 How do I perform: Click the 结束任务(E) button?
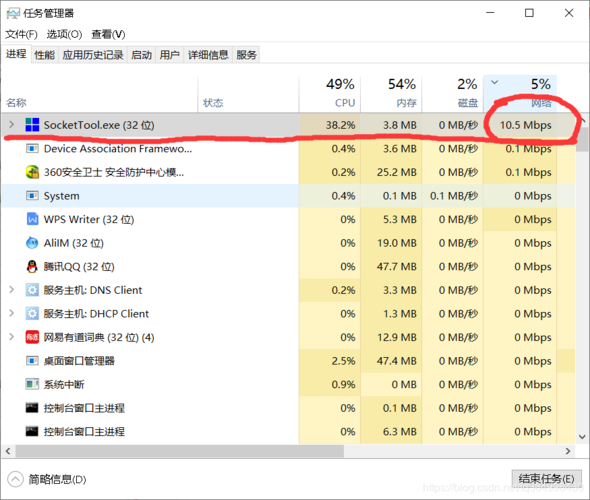[x=546, y=479]
